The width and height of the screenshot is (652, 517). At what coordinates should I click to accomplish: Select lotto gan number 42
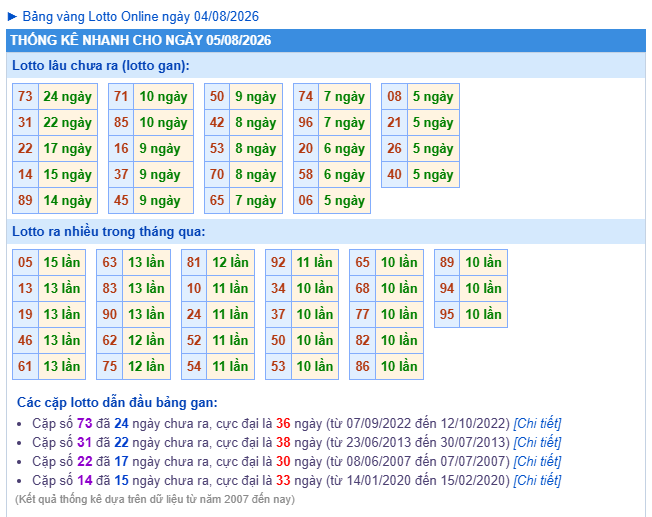coord(217,122)
